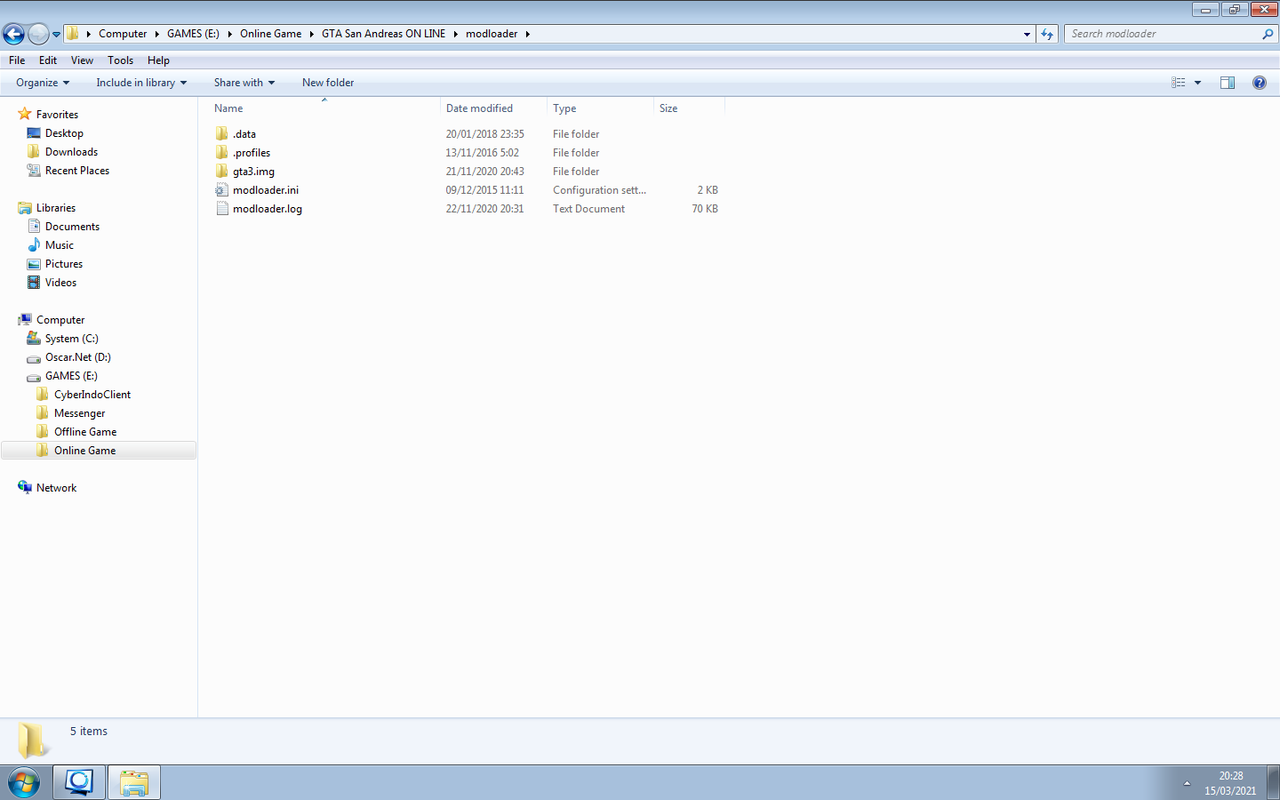The height and width of the screenshot is (800, 1280).
Task: Open the System (C:) drive
Action: [x=71, y=339]
